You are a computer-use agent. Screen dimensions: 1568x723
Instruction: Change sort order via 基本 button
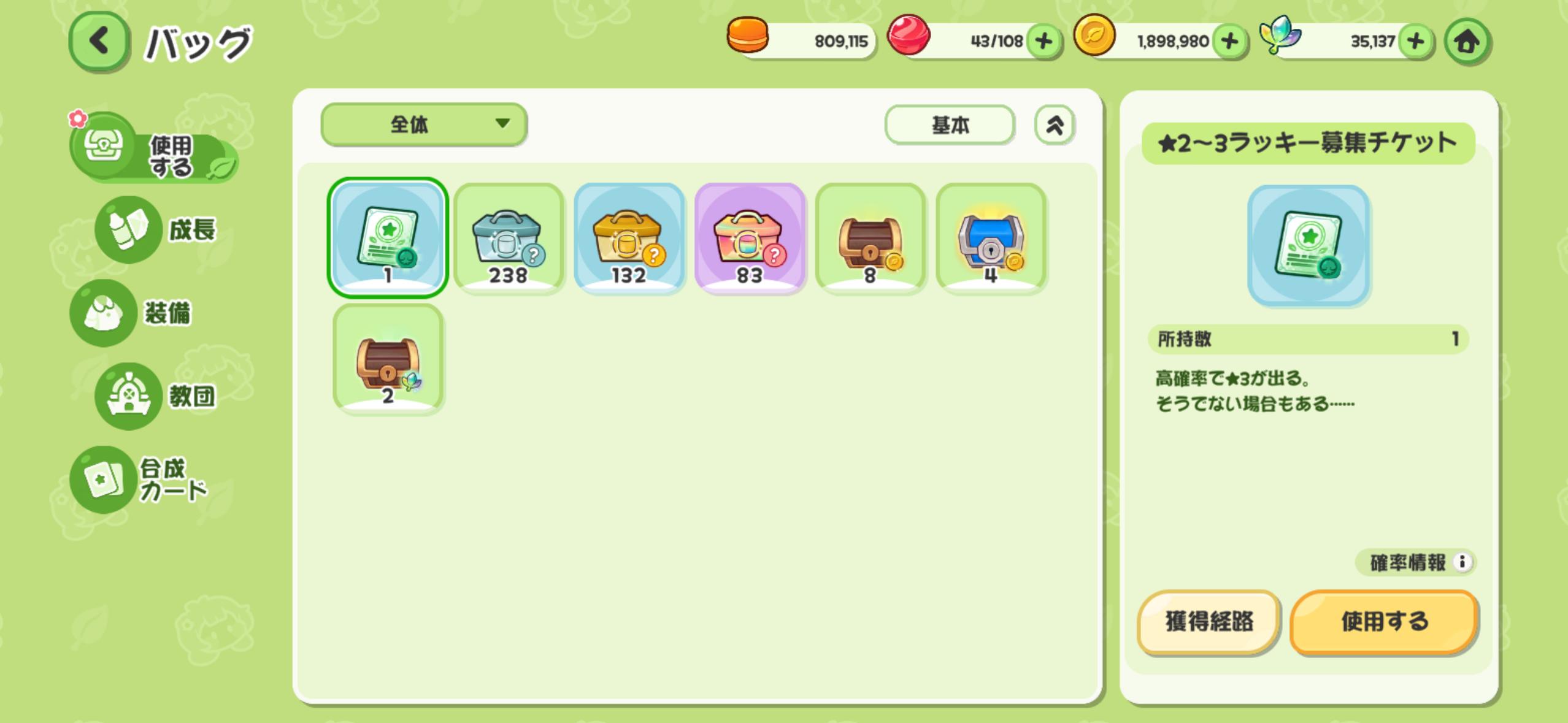950,125
